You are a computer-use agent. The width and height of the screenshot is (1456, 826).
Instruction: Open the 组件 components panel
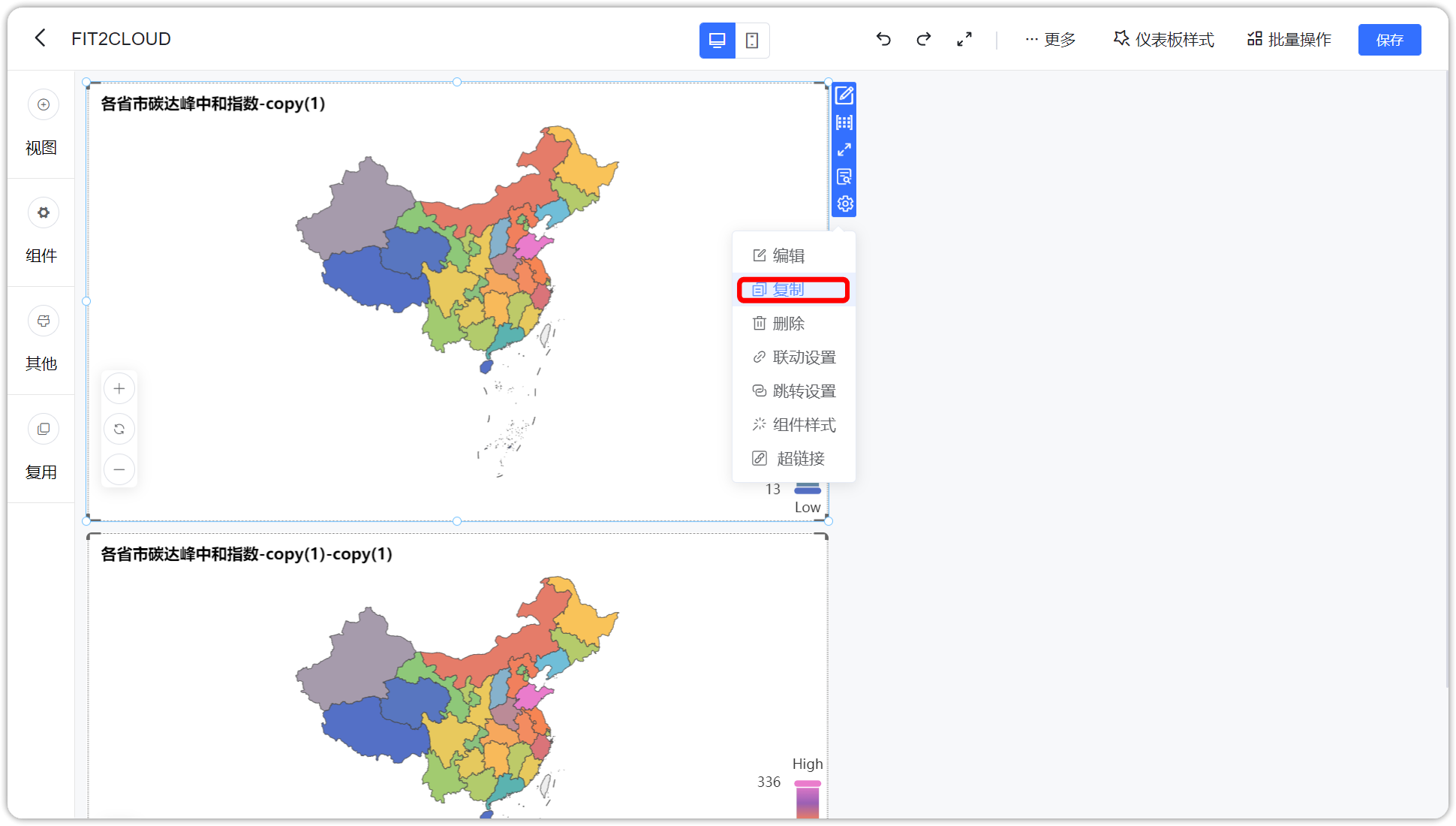(41, 232)
